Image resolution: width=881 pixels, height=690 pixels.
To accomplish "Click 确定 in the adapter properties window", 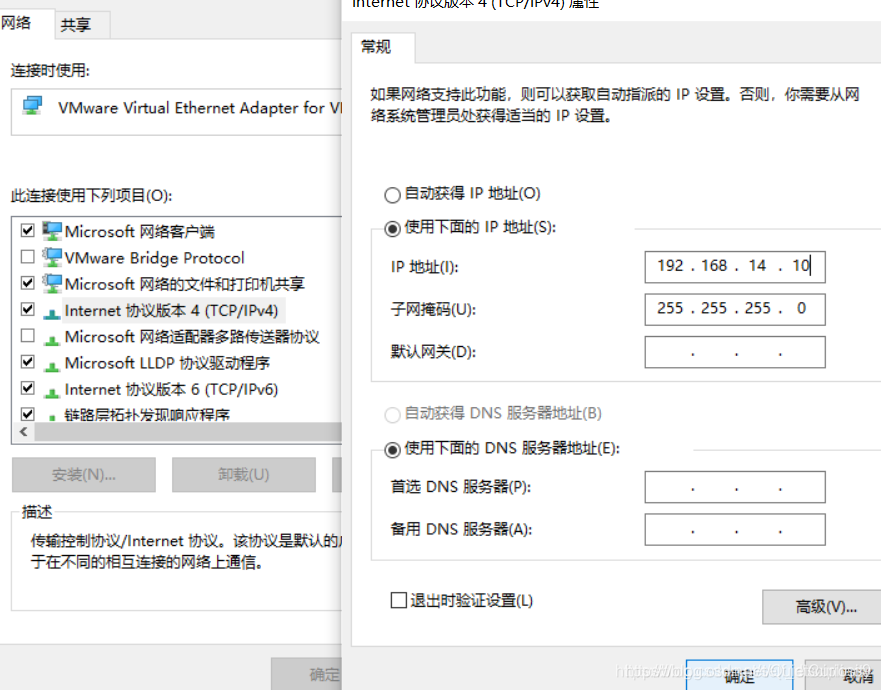I will pos(306,674).
